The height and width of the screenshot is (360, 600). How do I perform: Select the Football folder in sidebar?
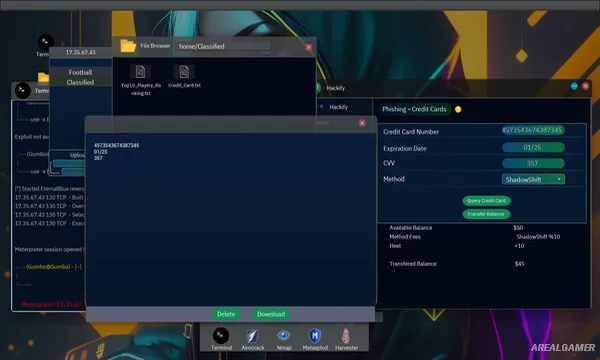[80, 72]
